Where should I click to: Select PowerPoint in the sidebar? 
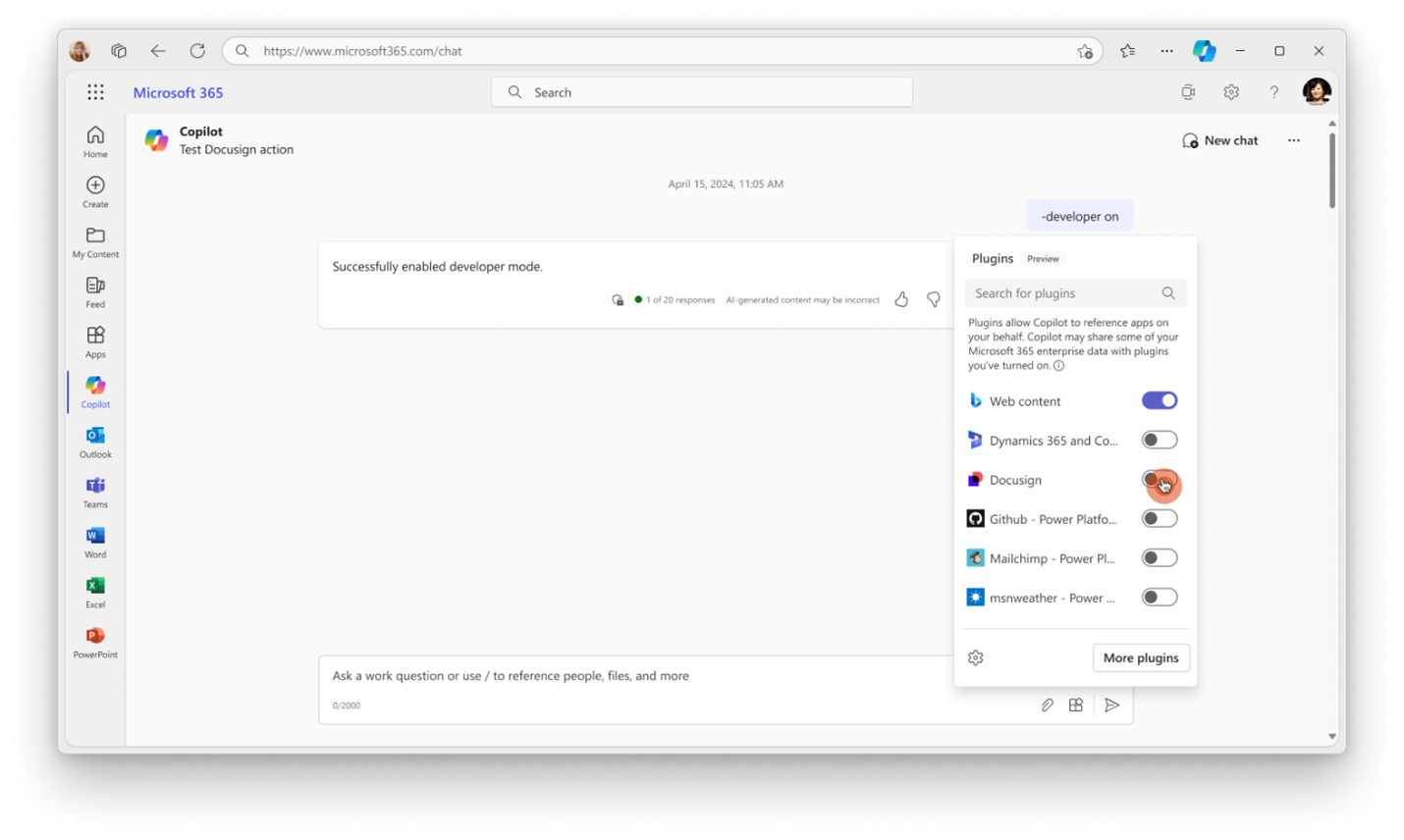94,641
